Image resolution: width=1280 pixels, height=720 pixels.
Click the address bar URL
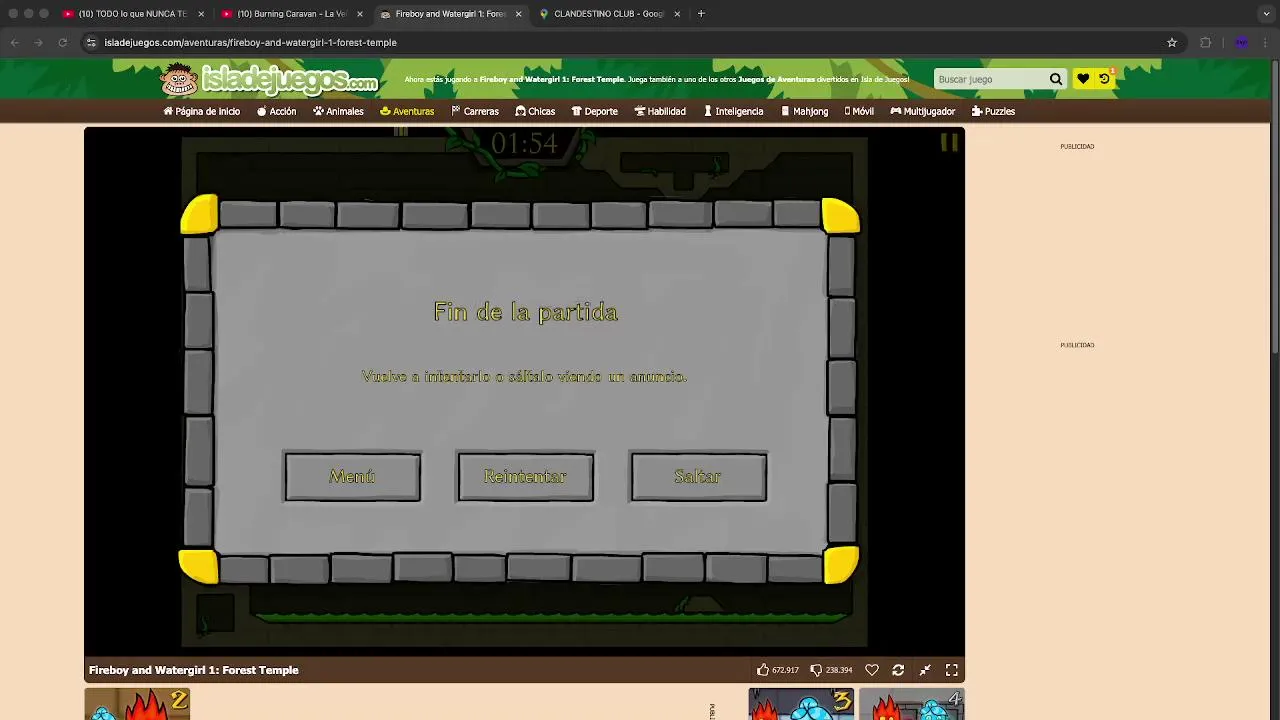(x=250, y=42)
